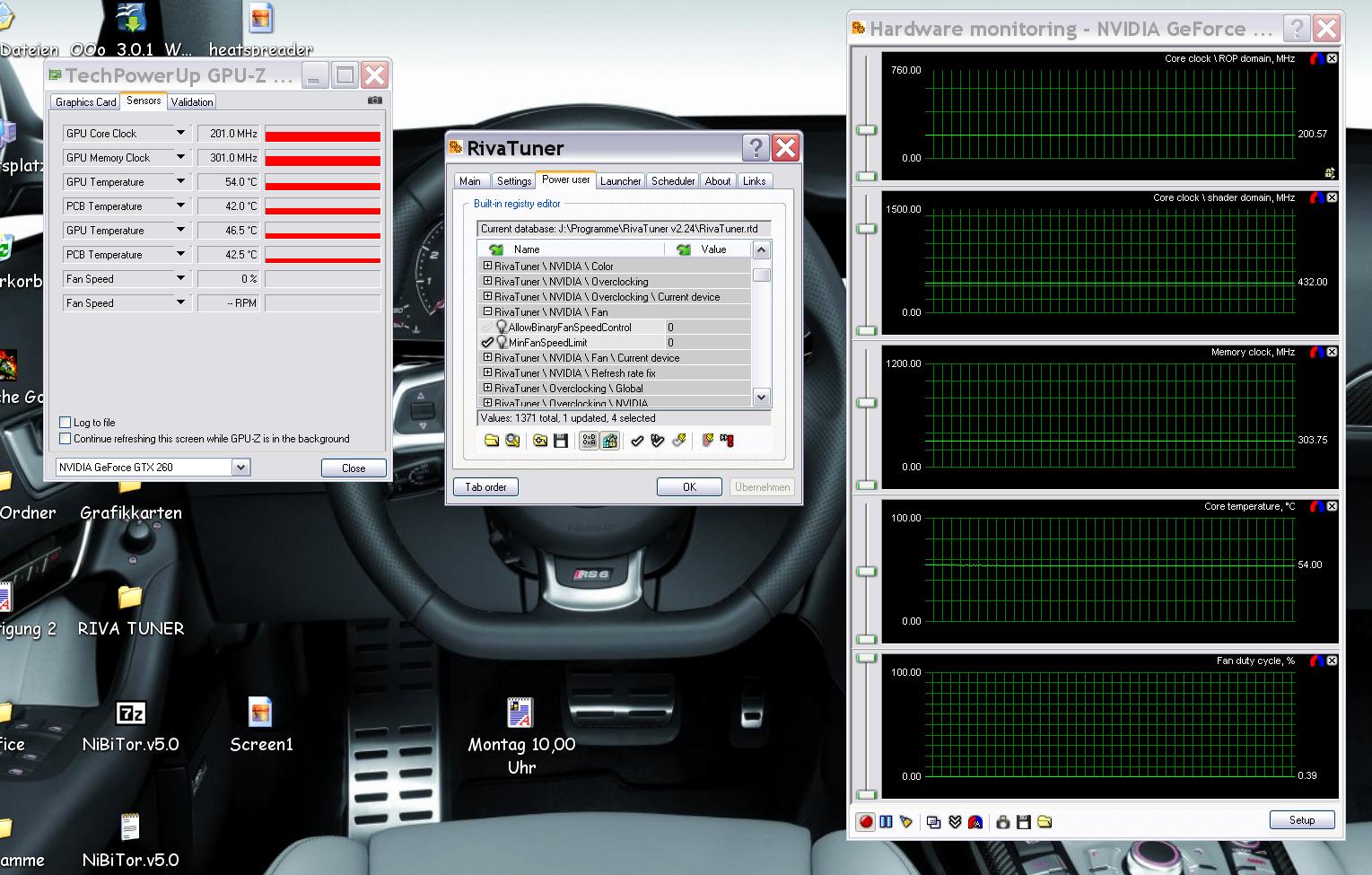
Task: Select the 'Montag 10,00 Uhr' desktop document
Action: 521,736
